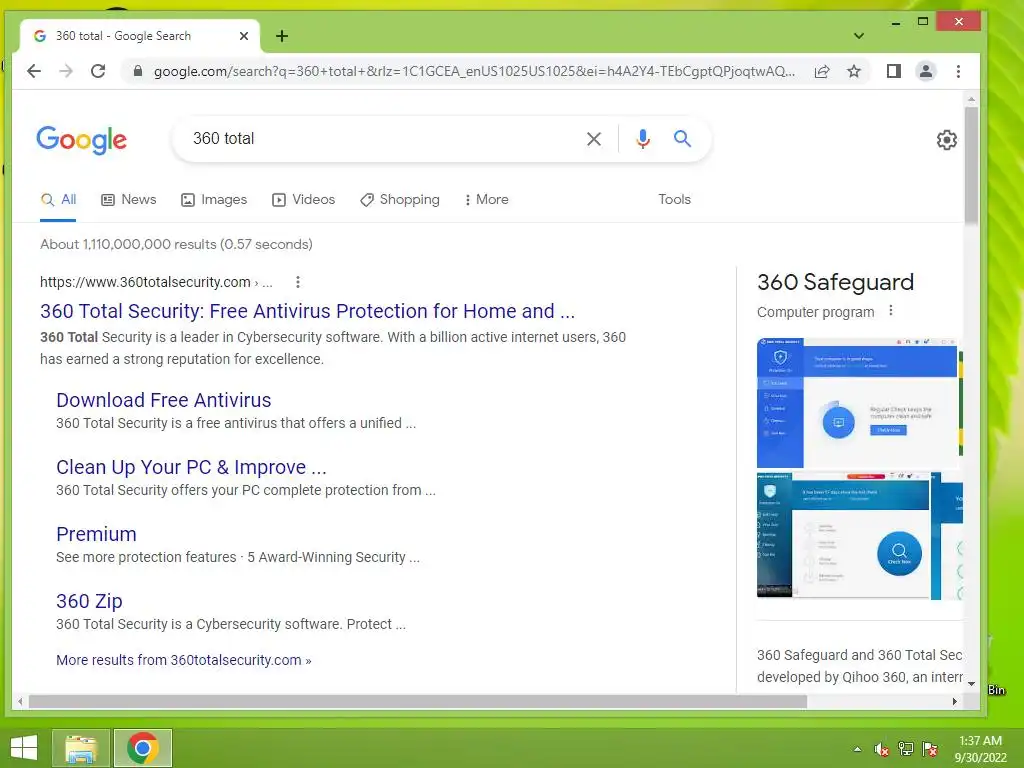Screen dimensions: 1024x768
Task: Switch to the News tab
Action: coord(129,200)
